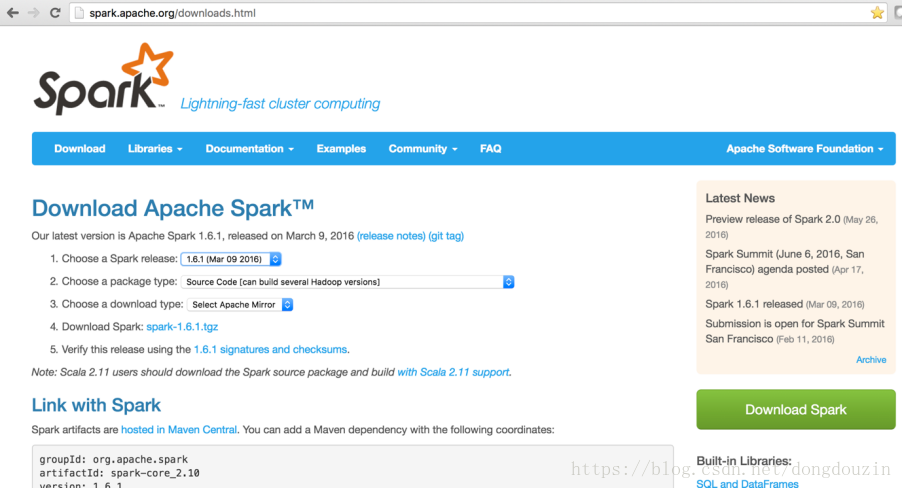
Task: Click the page icon in address bar
Action: coord(79,13)
